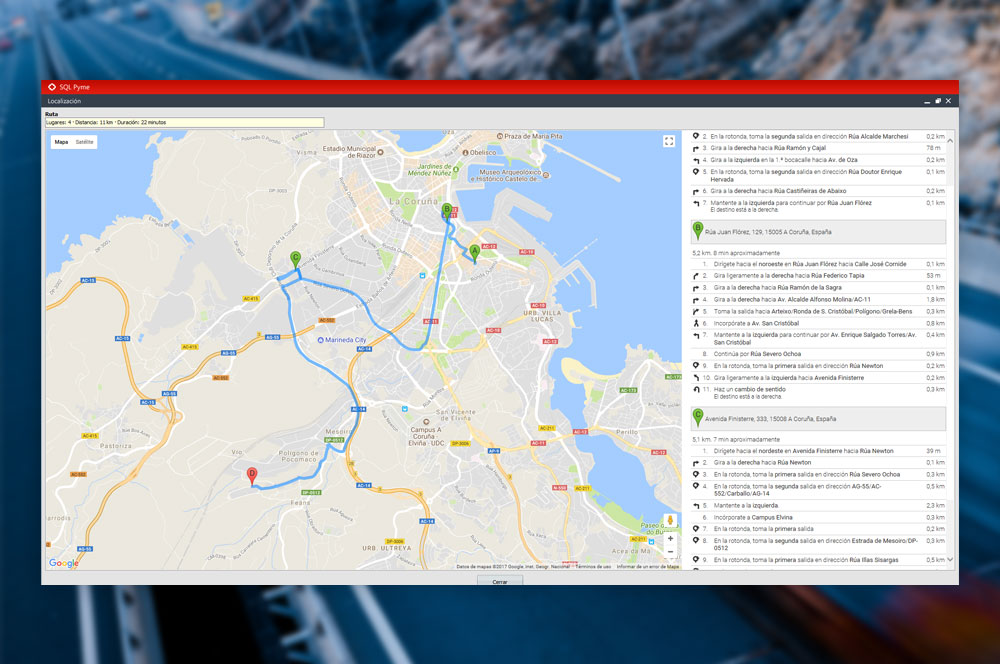The height and width of the screenshot is (664, 1000).
Task: Click green map marker B
Action: click(x=447, y=211)
